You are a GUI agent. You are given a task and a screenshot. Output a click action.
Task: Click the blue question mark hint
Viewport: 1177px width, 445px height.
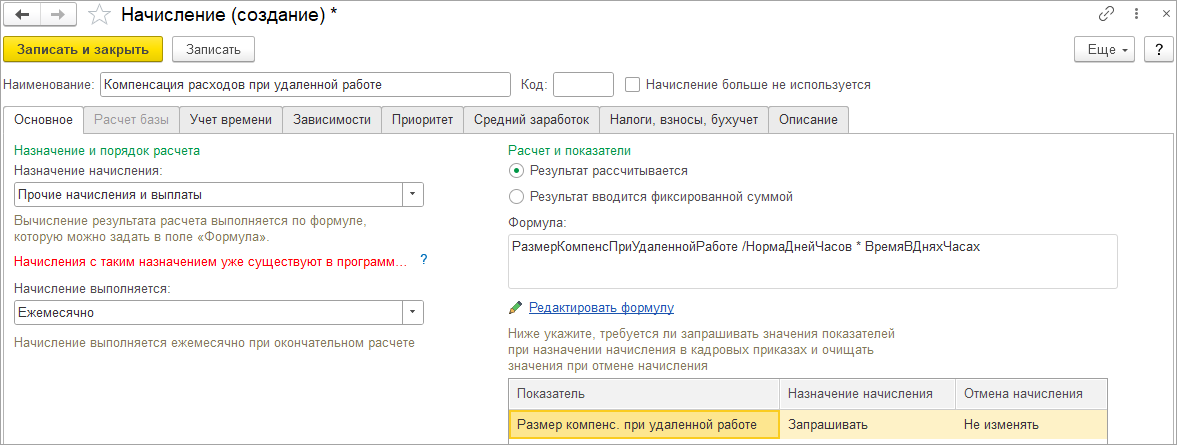point(424,260)
